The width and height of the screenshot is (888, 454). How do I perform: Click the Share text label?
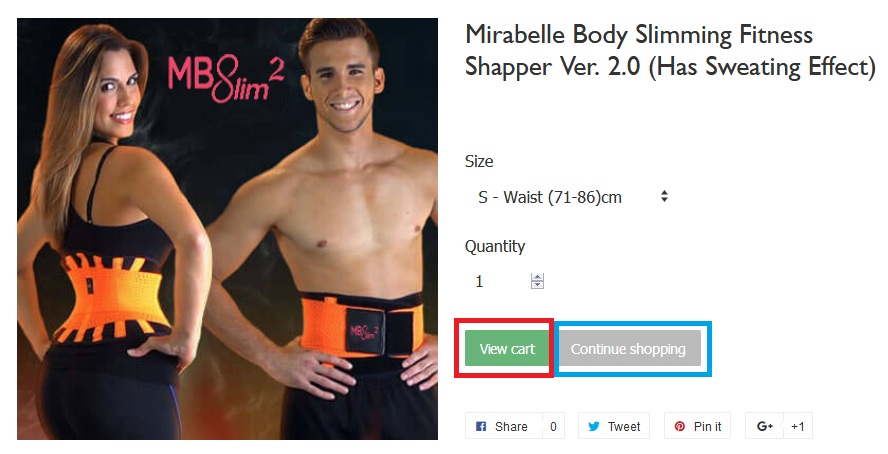pos(511,427)
